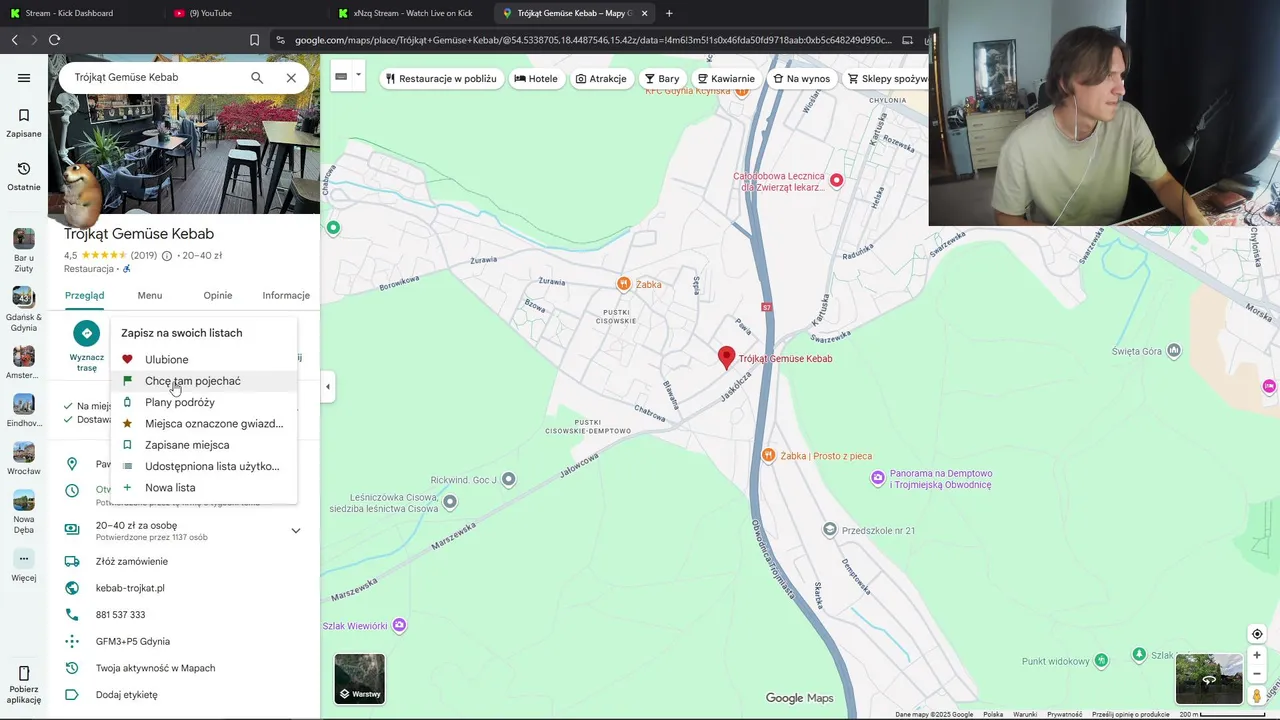Expand the price range details chevron
Screen dimensions: 1280x720
point(296,531)
